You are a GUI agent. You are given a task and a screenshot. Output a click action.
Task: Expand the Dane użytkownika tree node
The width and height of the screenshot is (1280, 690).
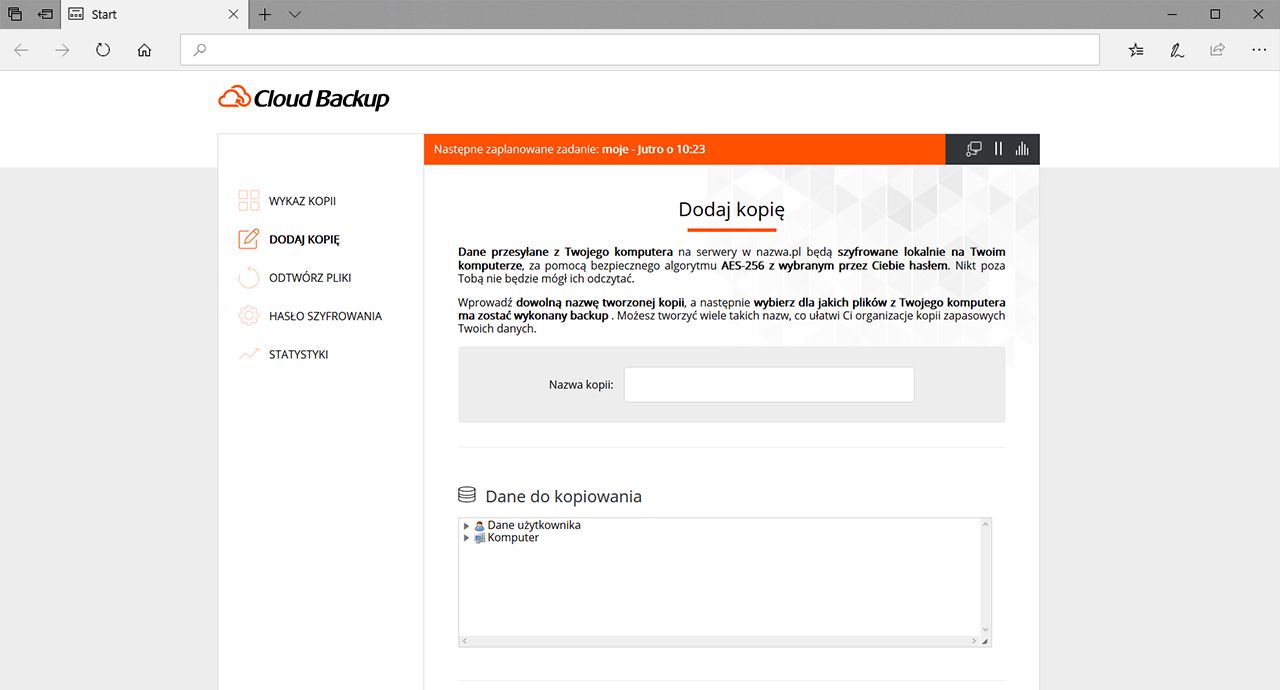pyautogui.click(x=466, y=525)
